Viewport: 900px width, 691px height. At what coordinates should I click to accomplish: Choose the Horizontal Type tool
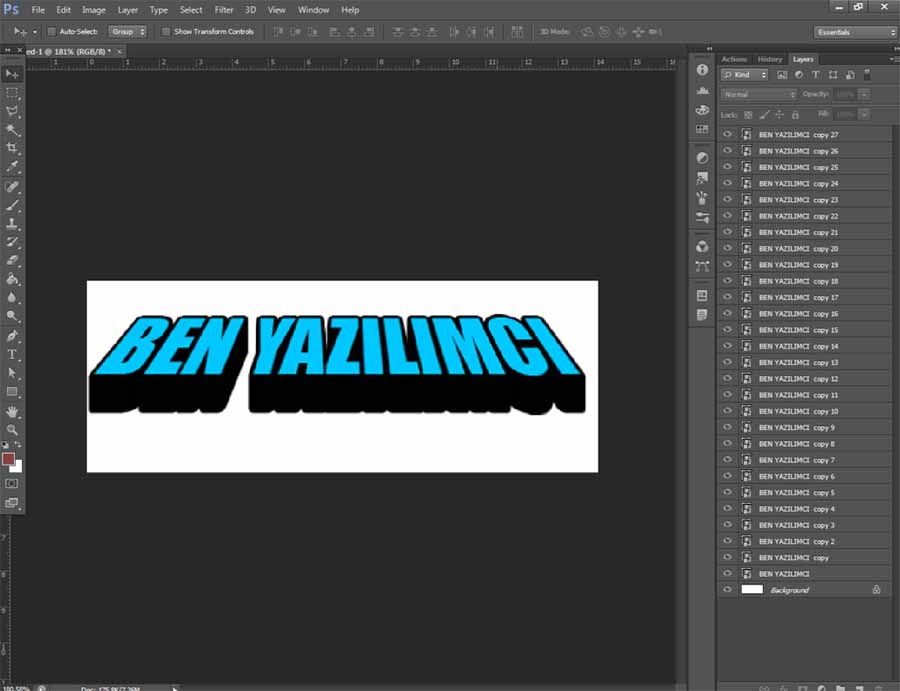(12, 354)
